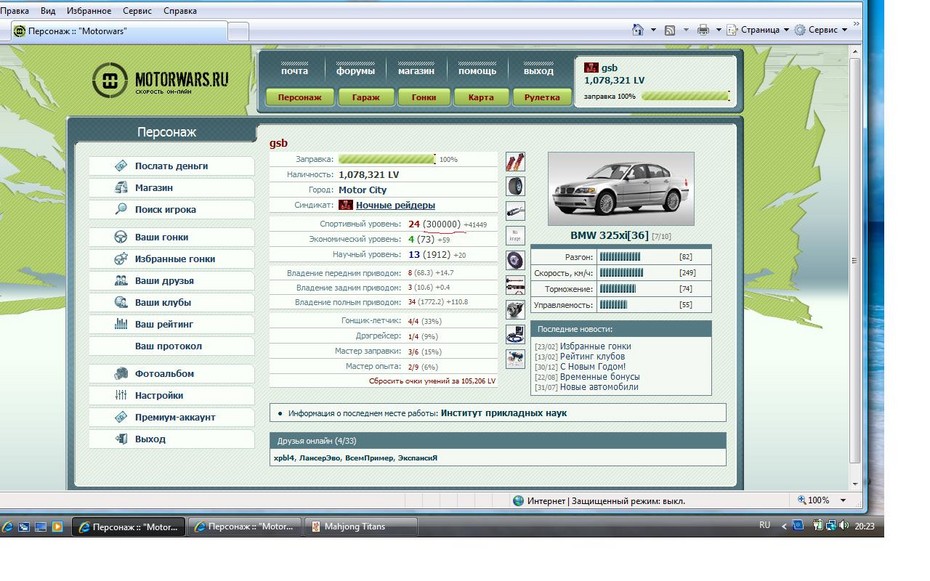Open the Избранное menu

pyautogui.click(x=89, y=11)
